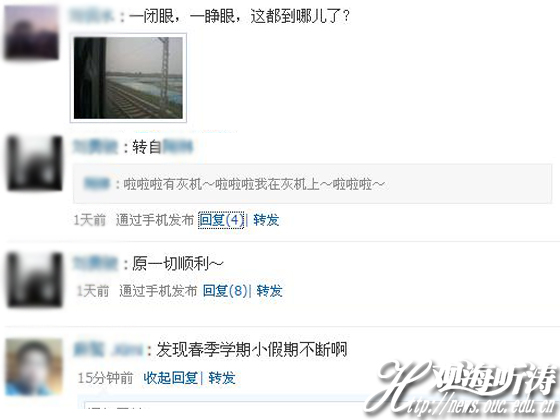Viewport: 560px width, 420px height.
Task: Open author name of 原一切顺利 post
Action: pyautogui.click(x=95, y=264)
